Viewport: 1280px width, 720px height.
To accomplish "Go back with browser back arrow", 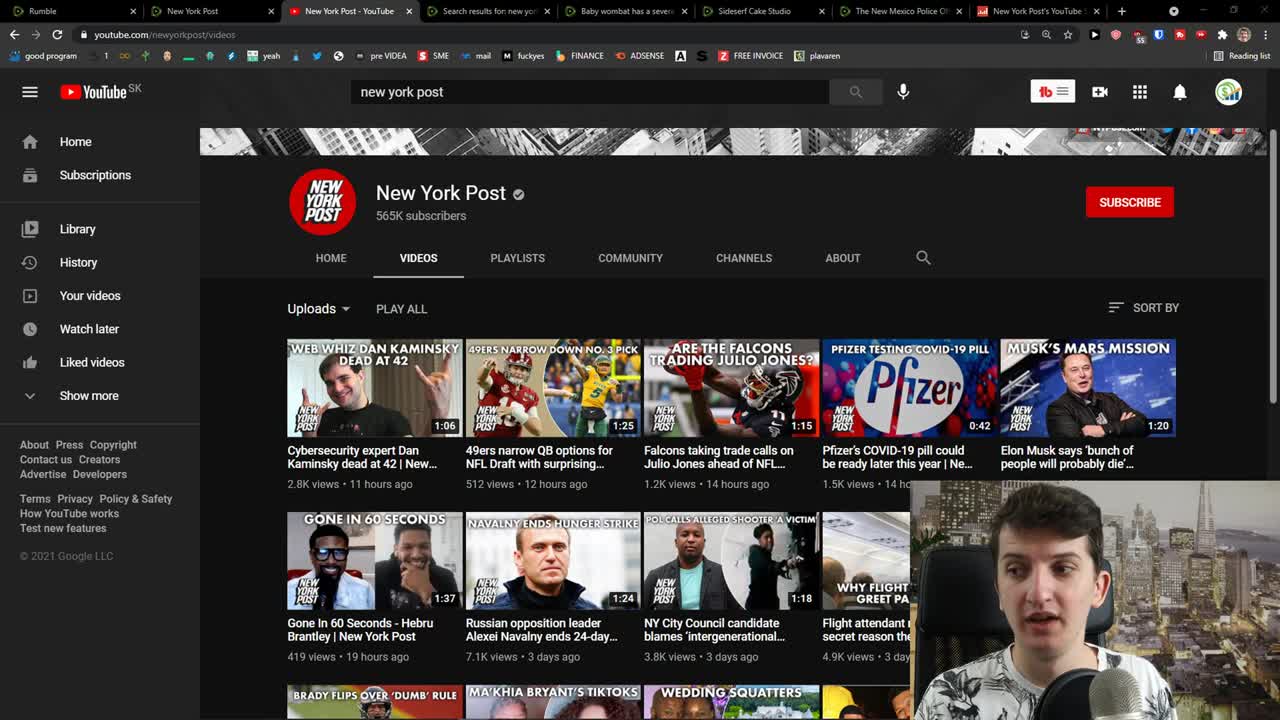I will point(14,34).
